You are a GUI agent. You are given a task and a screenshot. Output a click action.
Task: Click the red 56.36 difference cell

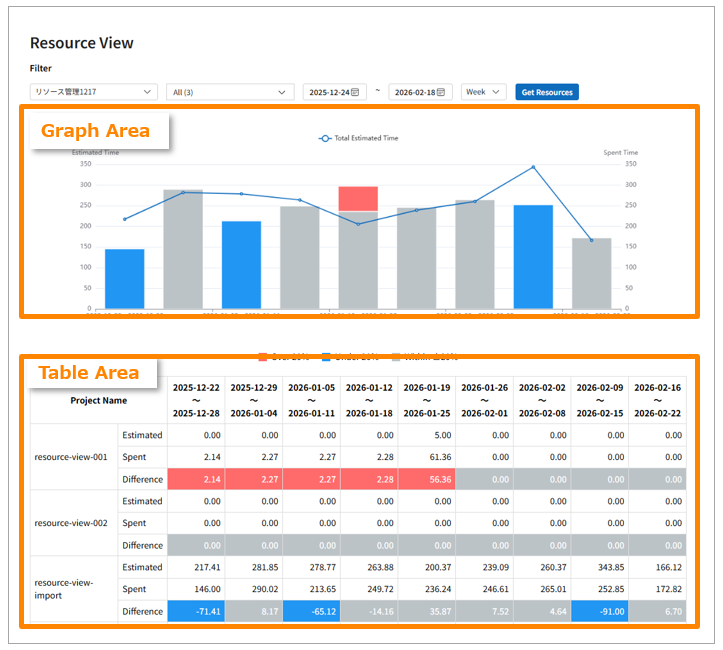pos(427,479)
